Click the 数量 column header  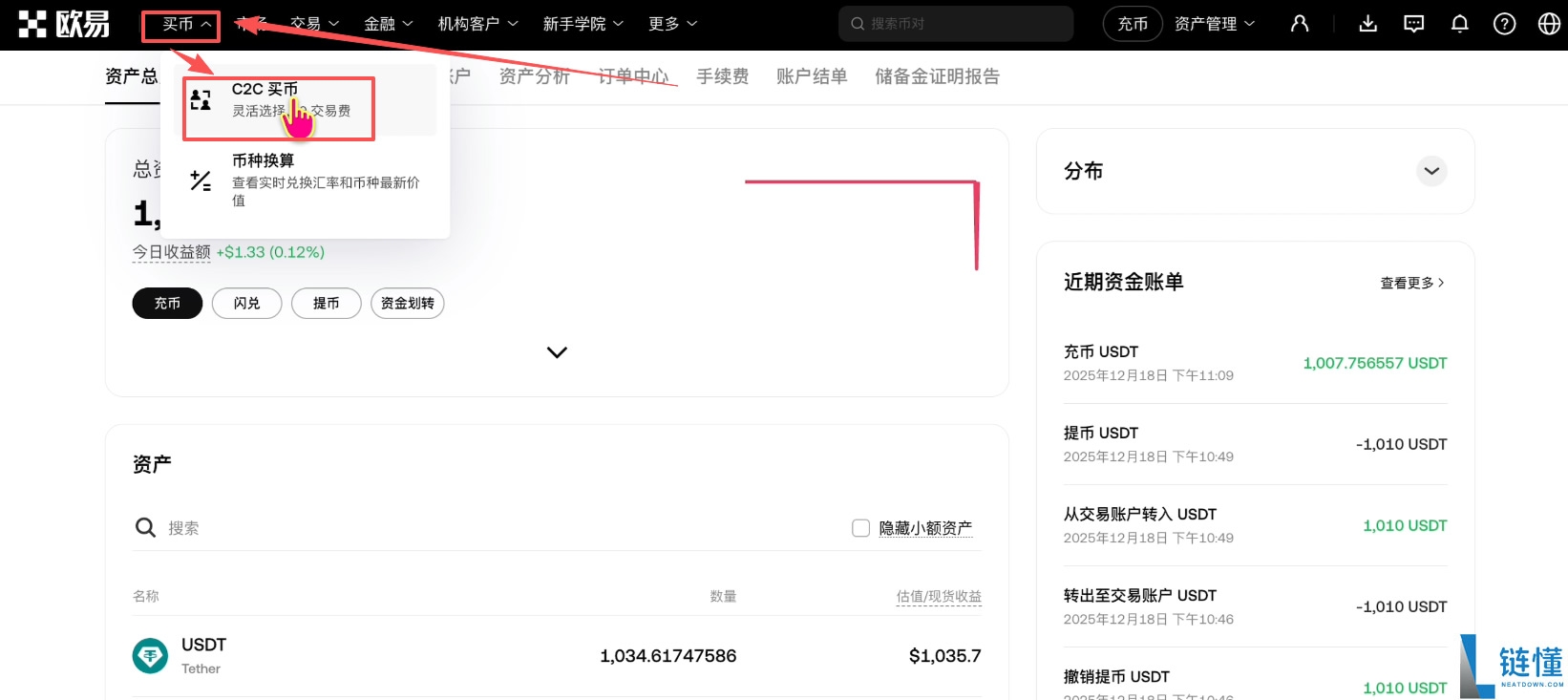coord(723,596)
